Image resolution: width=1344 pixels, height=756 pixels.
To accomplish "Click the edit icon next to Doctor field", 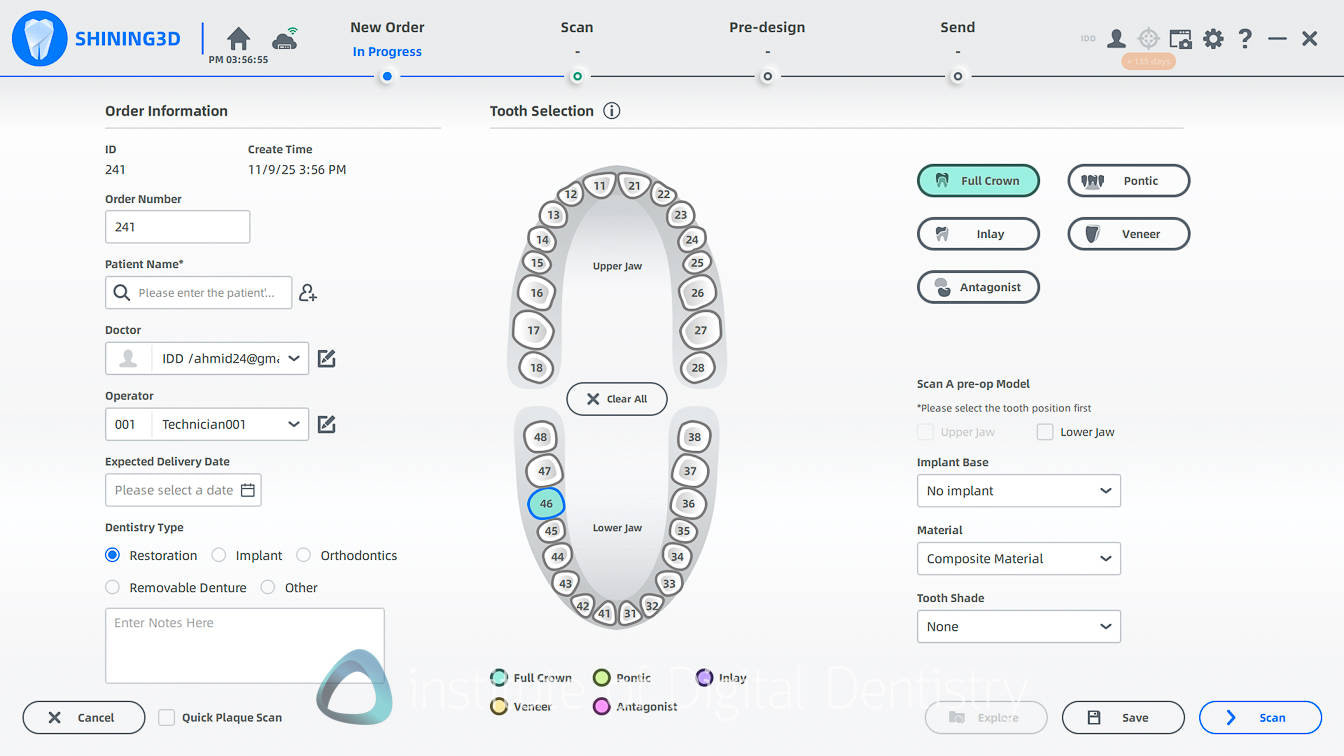I will tap(326, 358).
